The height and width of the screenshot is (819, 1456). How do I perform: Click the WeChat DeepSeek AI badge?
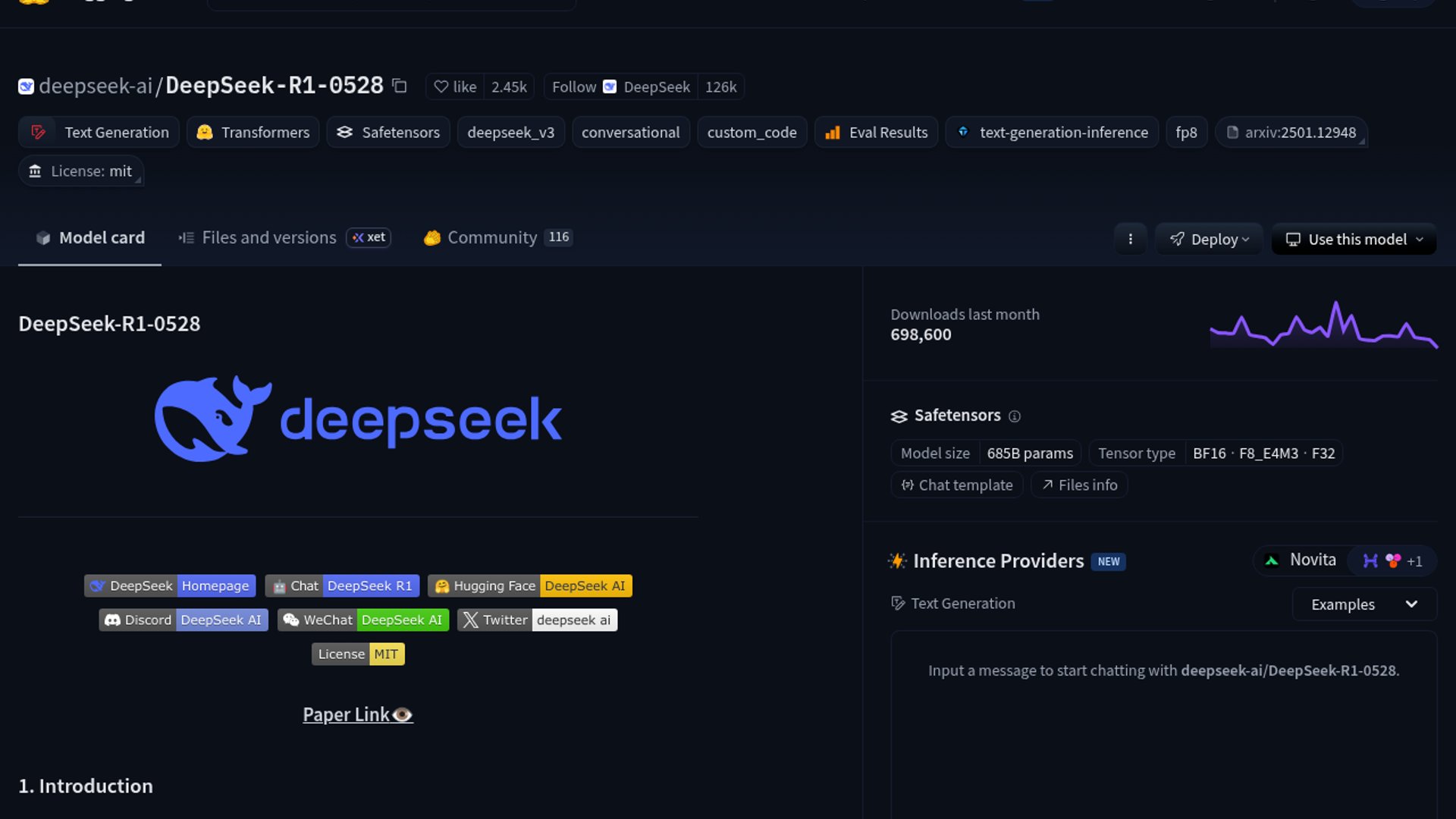(x=363, y=620)
